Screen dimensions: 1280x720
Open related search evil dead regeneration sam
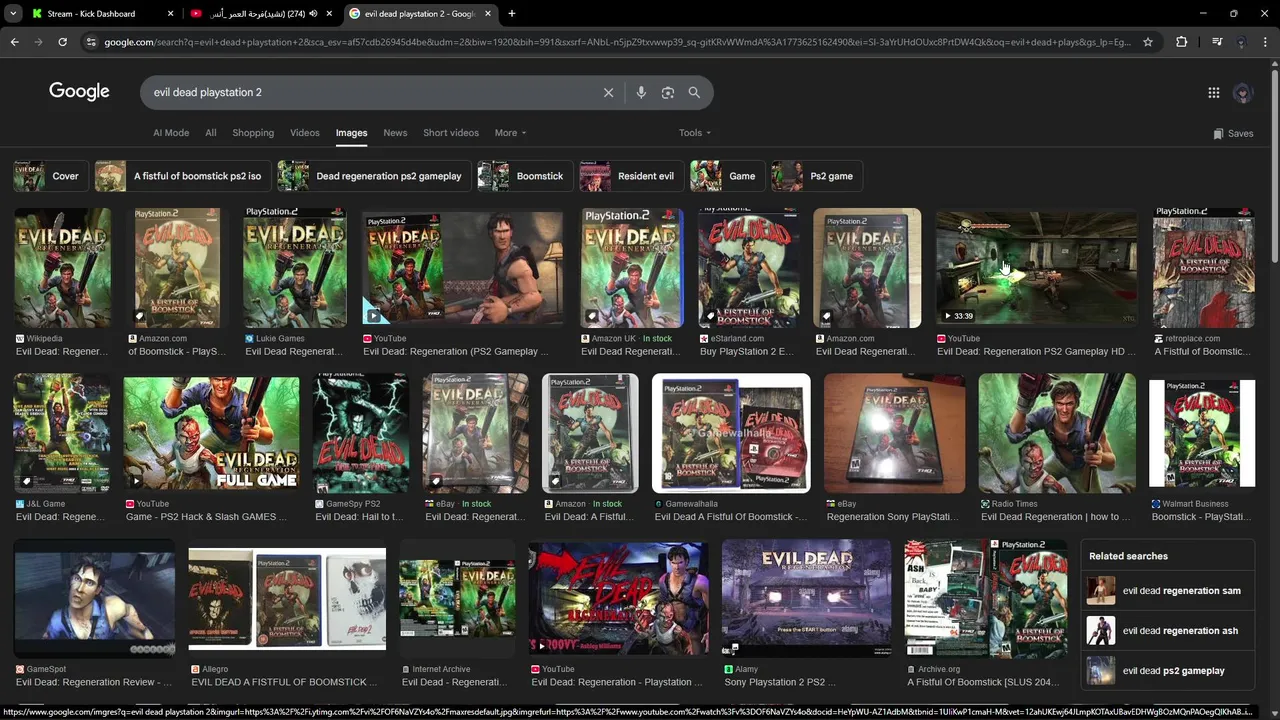[x=1167, y=591]
